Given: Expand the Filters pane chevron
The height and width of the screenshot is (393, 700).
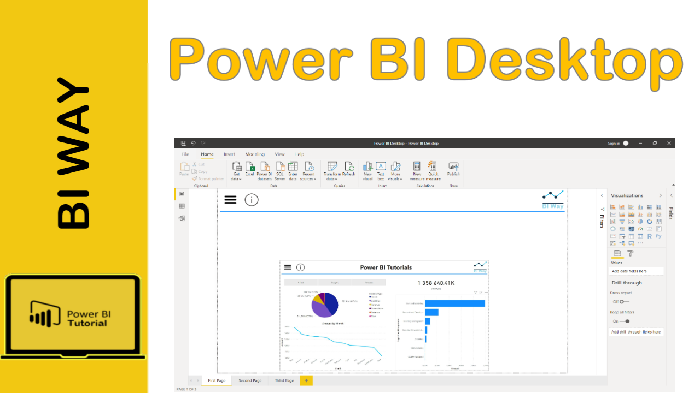Looking at the screenshot, I should click(x=602, y=196).
